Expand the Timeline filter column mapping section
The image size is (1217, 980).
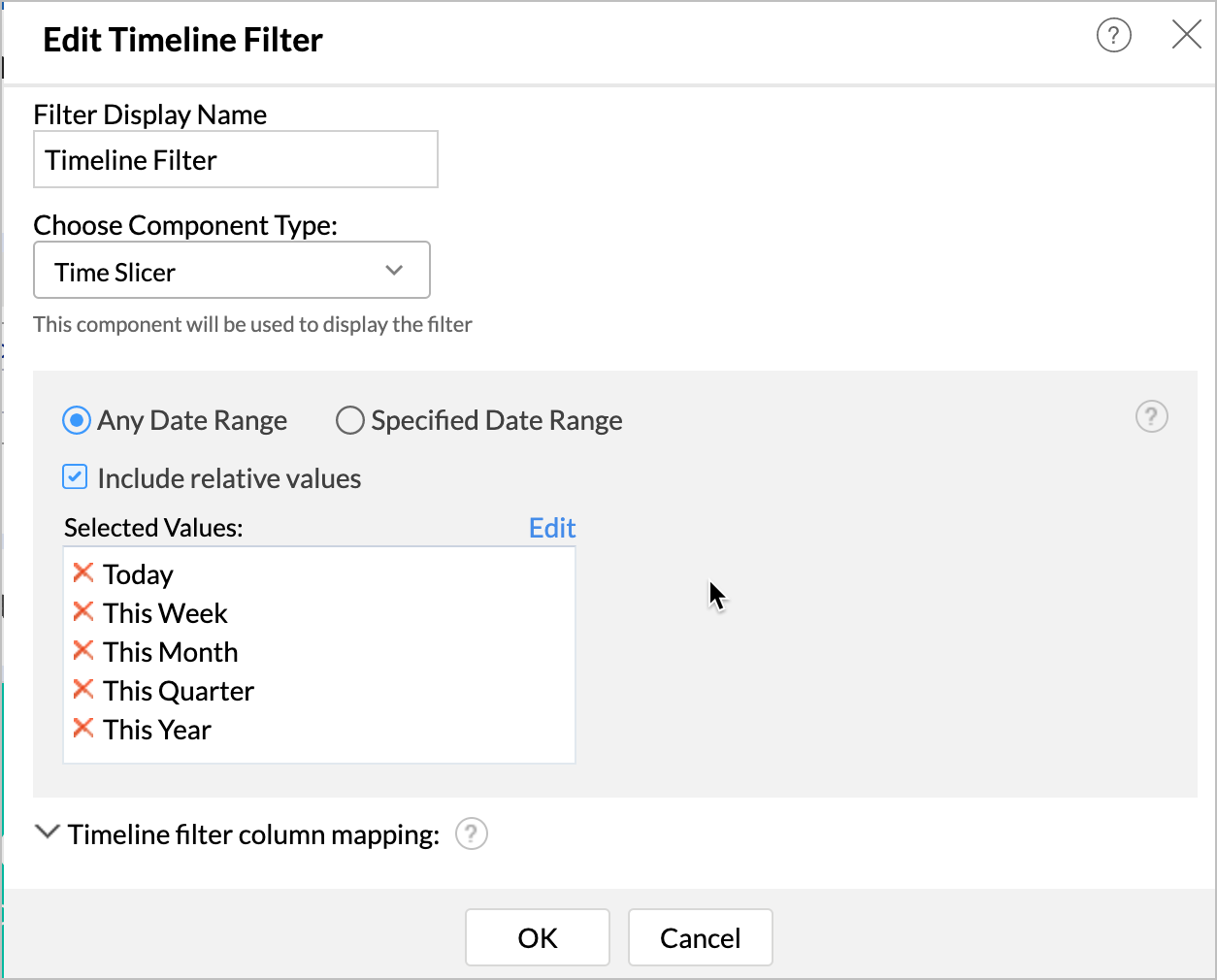click(47, 833)
